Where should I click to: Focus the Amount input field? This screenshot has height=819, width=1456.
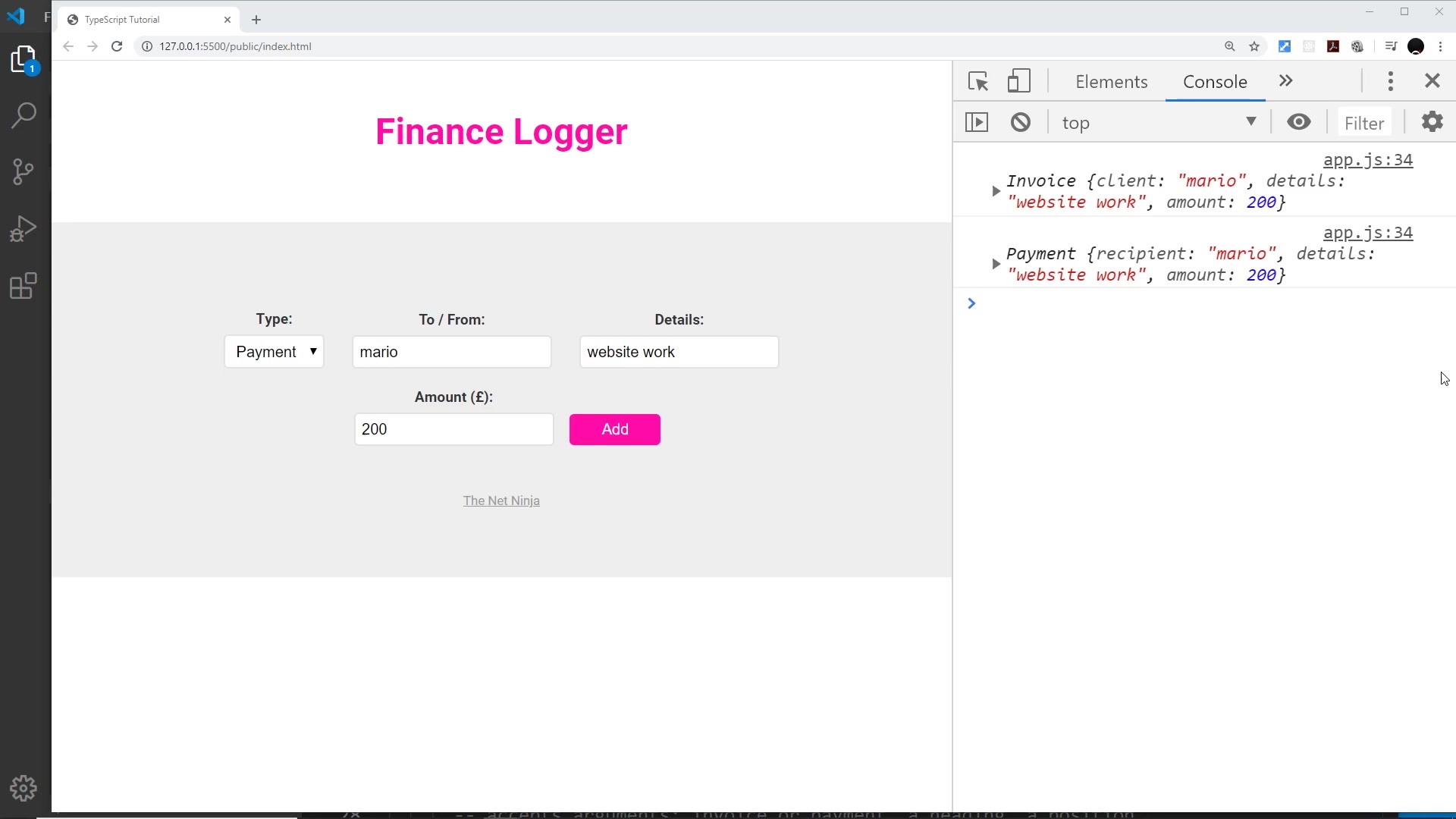click(454, 429)
